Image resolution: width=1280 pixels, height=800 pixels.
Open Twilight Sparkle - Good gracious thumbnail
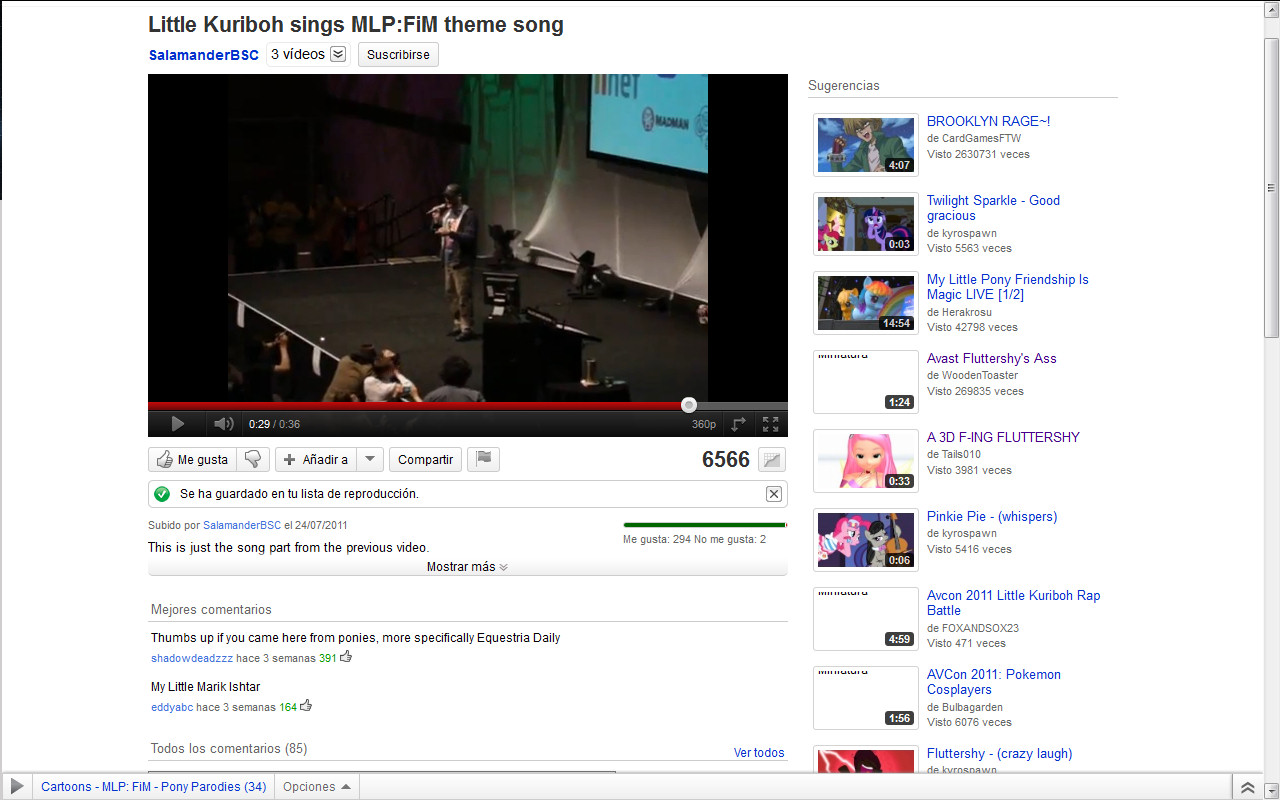coord(866,224)
